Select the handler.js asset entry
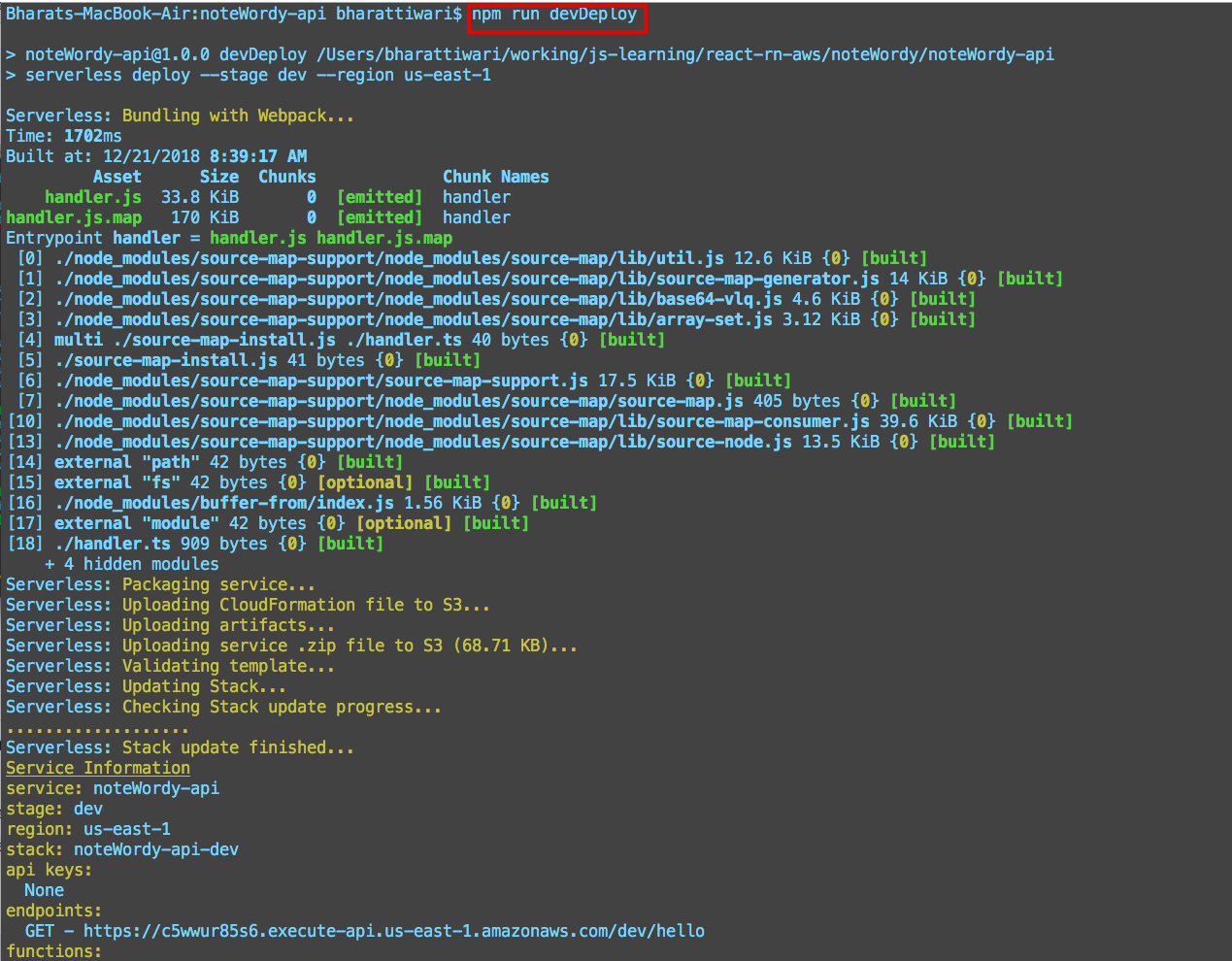 pos(92,196)
